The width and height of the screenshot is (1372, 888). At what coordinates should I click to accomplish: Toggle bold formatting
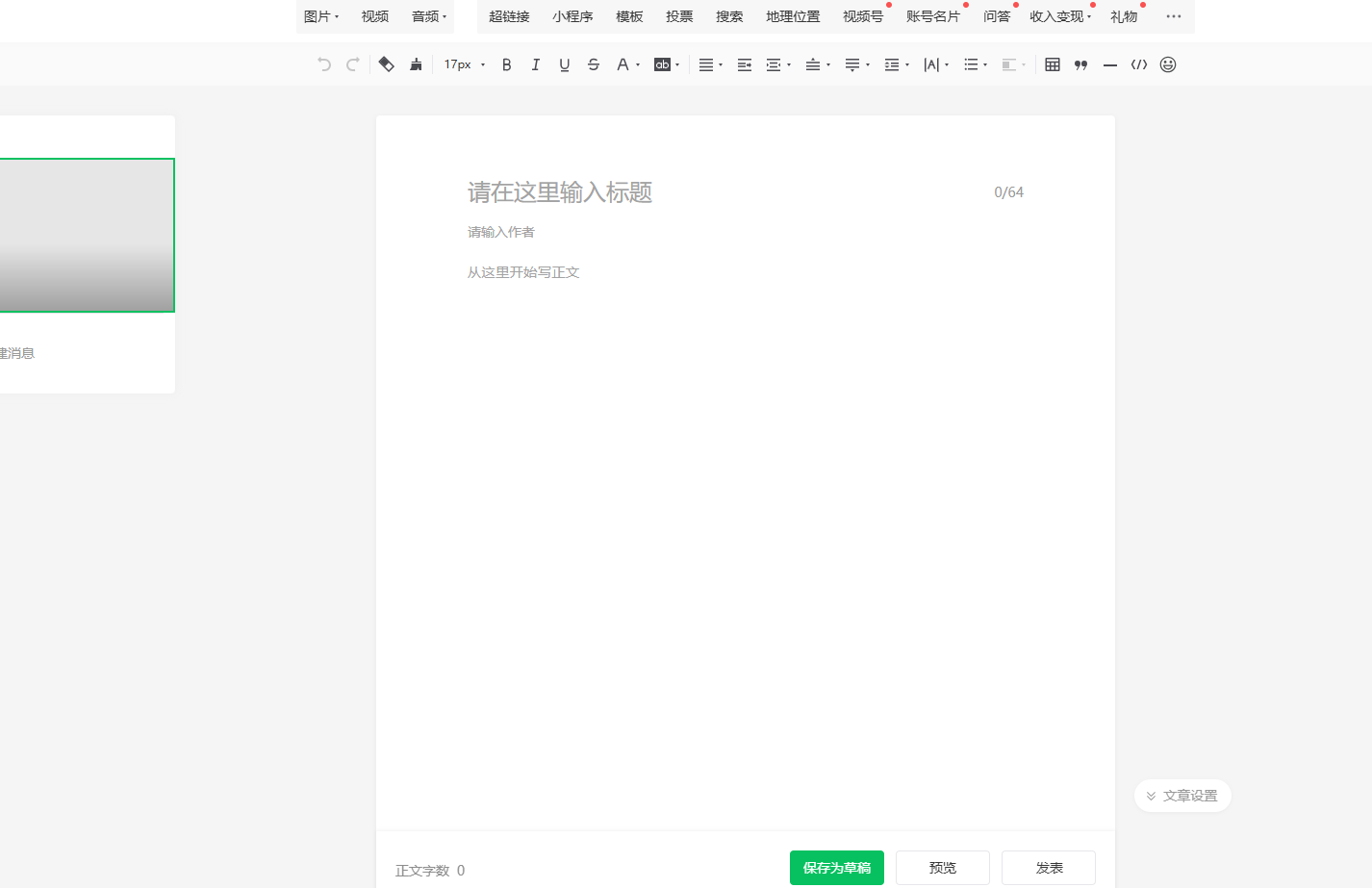507,64
